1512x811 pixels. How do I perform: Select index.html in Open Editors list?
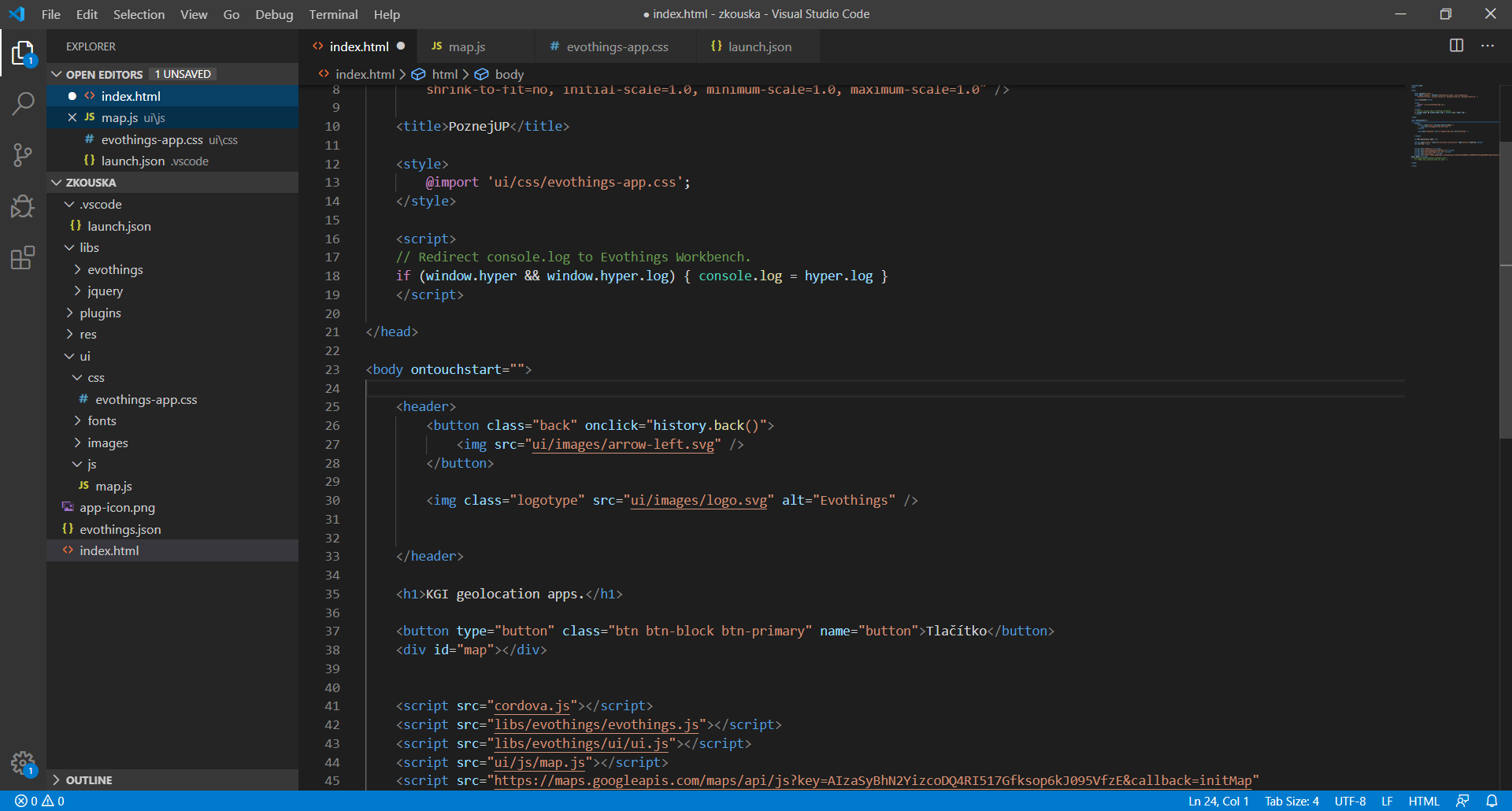point(172,96)
